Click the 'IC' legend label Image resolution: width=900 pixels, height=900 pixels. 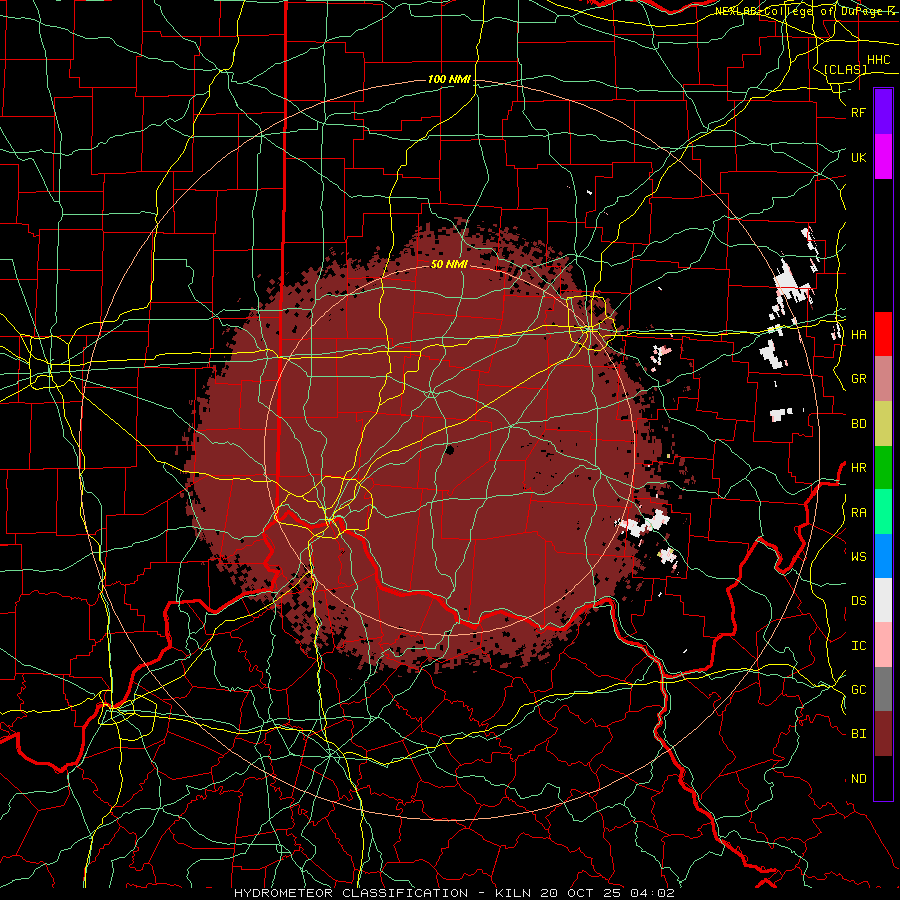(x=858, y=645)
